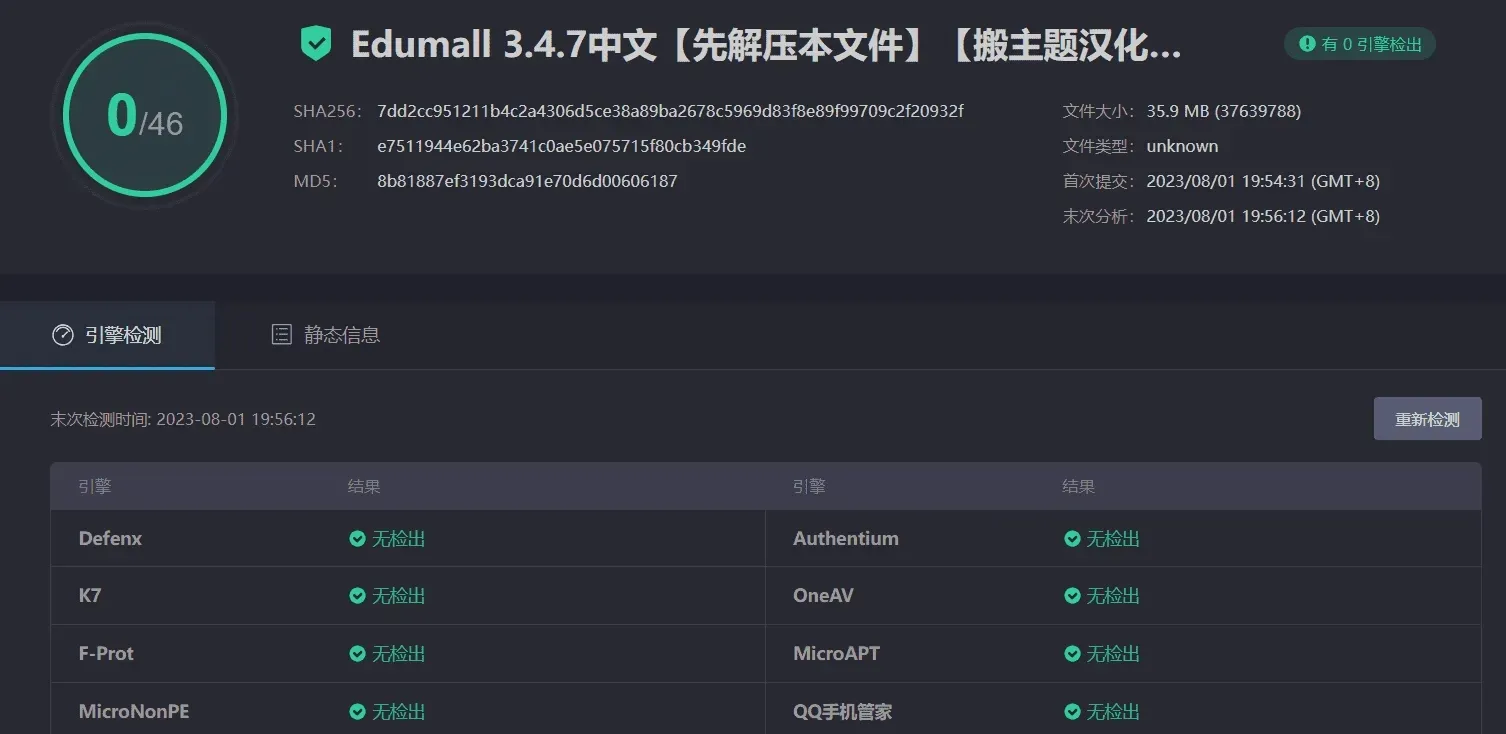Screen dimensions: 1506x734
Task: Click the MicroNonPE engine name
Action: [x=134, y=712]
